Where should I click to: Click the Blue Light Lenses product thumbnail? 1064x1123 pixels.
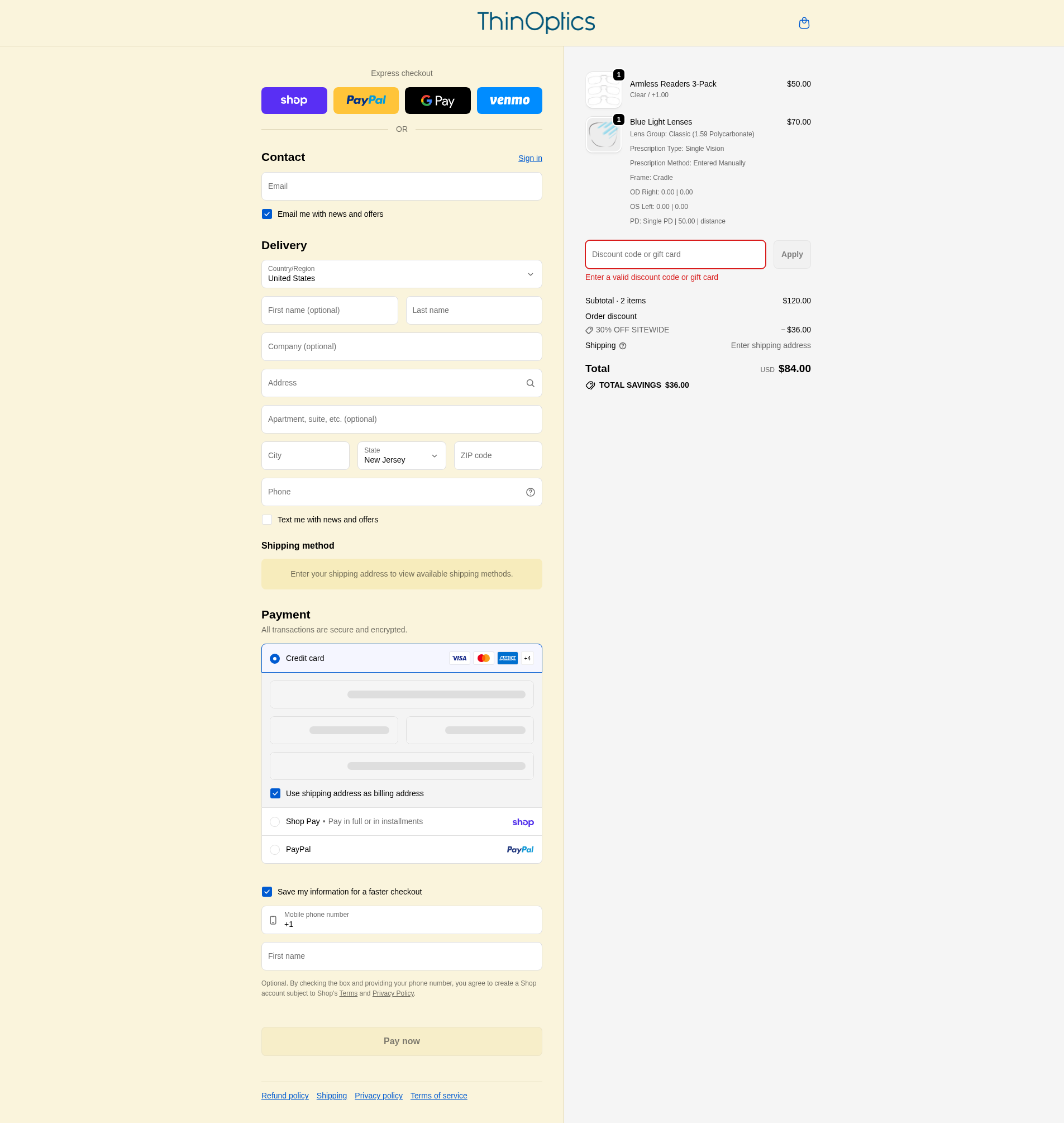[x=603, y=135]
